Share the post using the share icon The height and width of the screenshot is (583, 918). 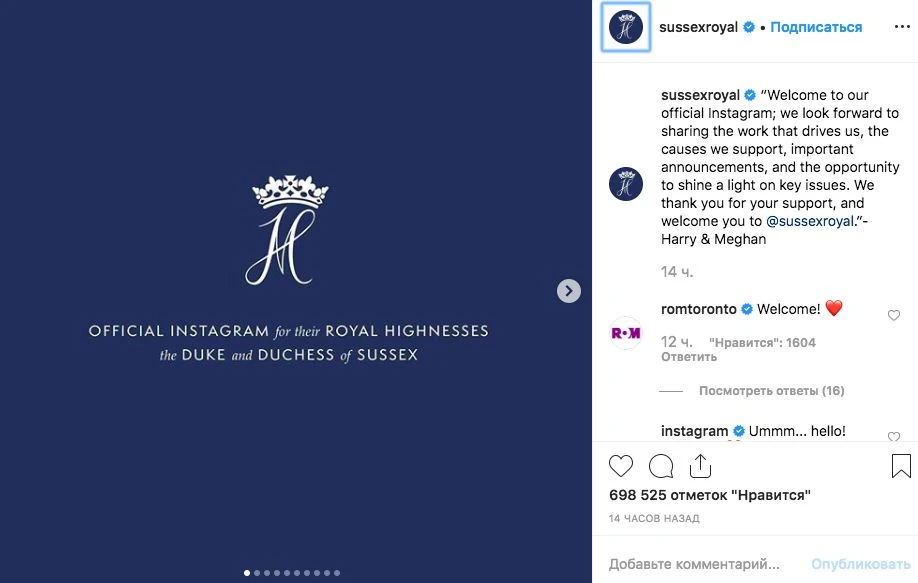[x=700, y=466]
